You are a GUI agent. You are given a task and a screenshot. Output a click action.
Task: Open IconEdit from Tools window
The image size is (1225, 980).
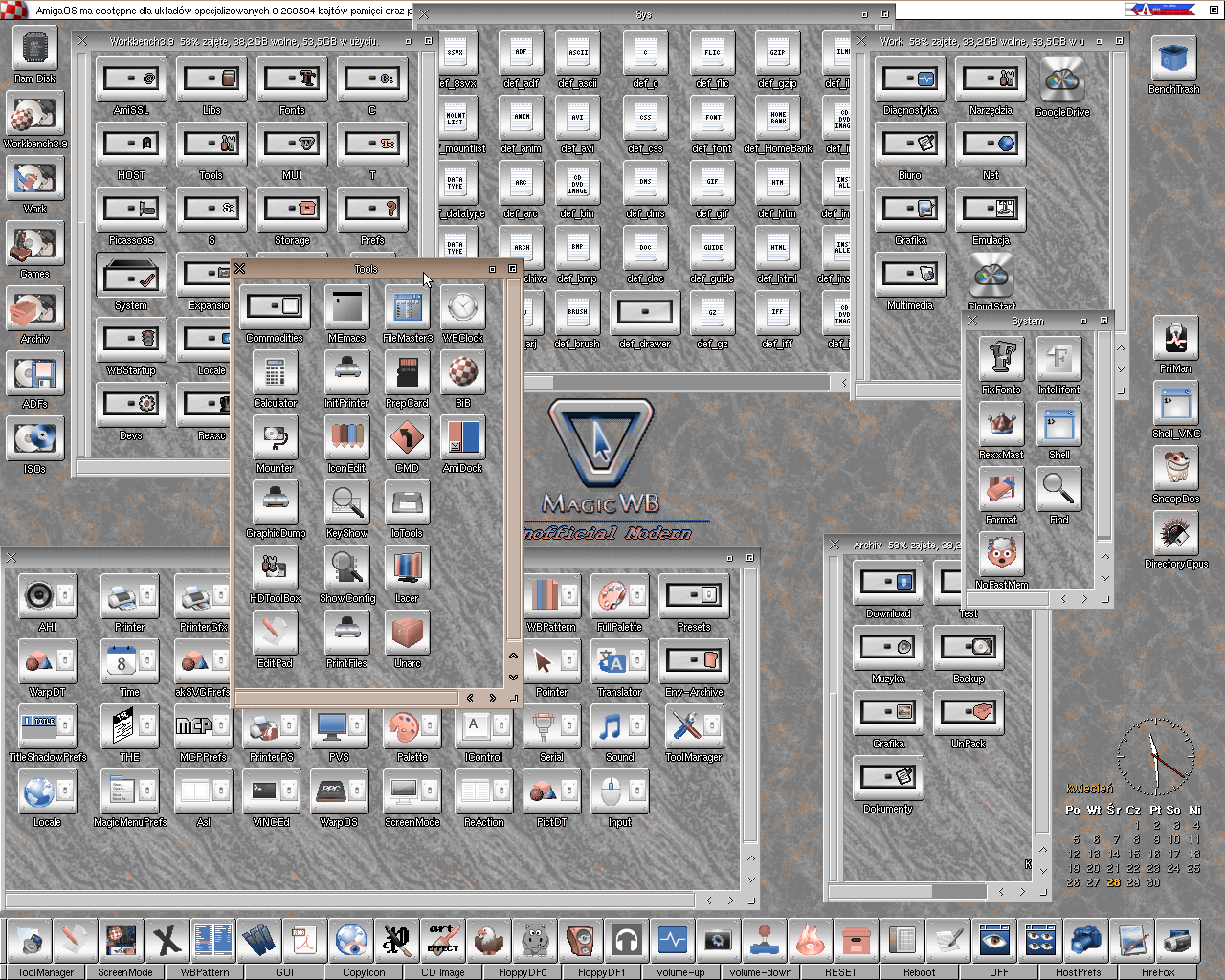point(346,437)
